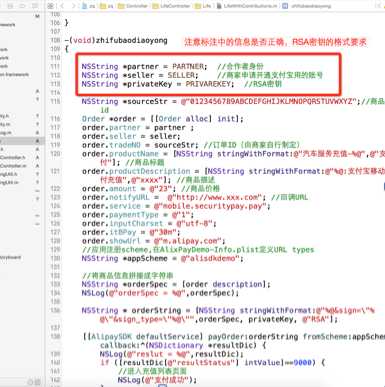Screen dimensions: 385x387
Task: Click line number 116 in the gutter
Action: coord(55,119)
